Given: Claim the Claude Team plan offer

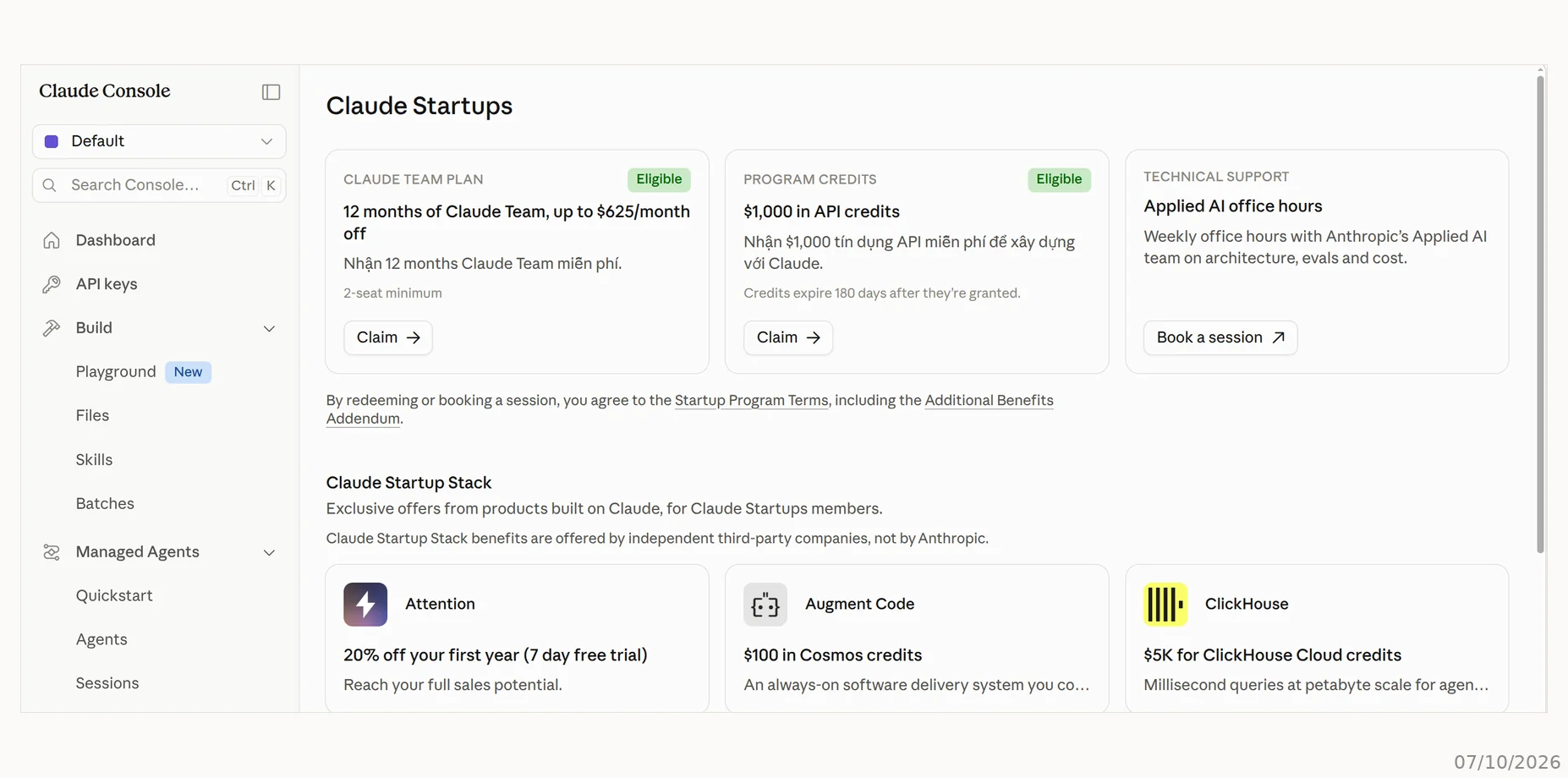Looking at the screenshot, I should point(388,337).
